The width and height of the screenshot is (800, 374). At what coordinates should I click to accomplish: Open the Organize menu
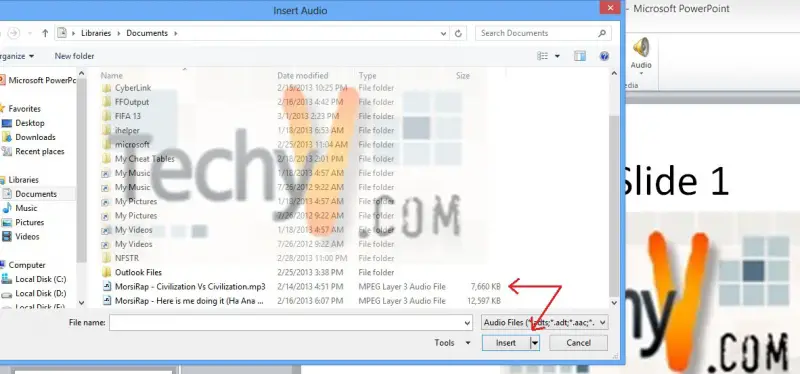pos(17,56)
